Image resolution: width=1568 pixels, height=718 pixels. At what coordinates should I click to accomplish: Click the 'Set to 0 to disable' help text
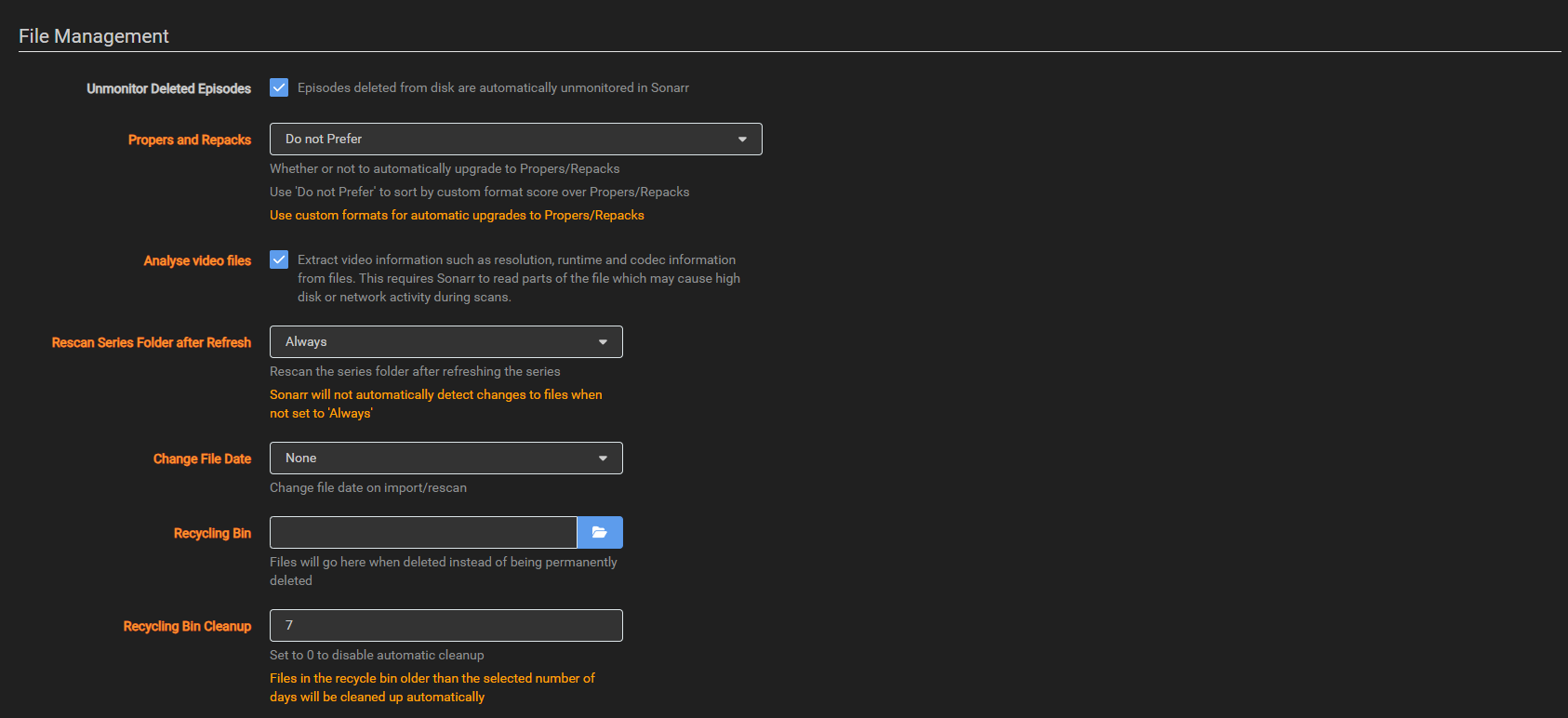377,655
